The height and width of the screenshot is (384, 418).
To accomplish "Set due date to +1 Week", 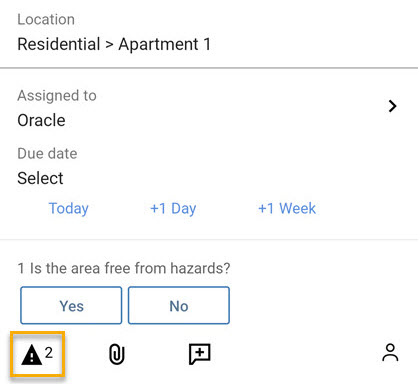I will coord(287,208).
